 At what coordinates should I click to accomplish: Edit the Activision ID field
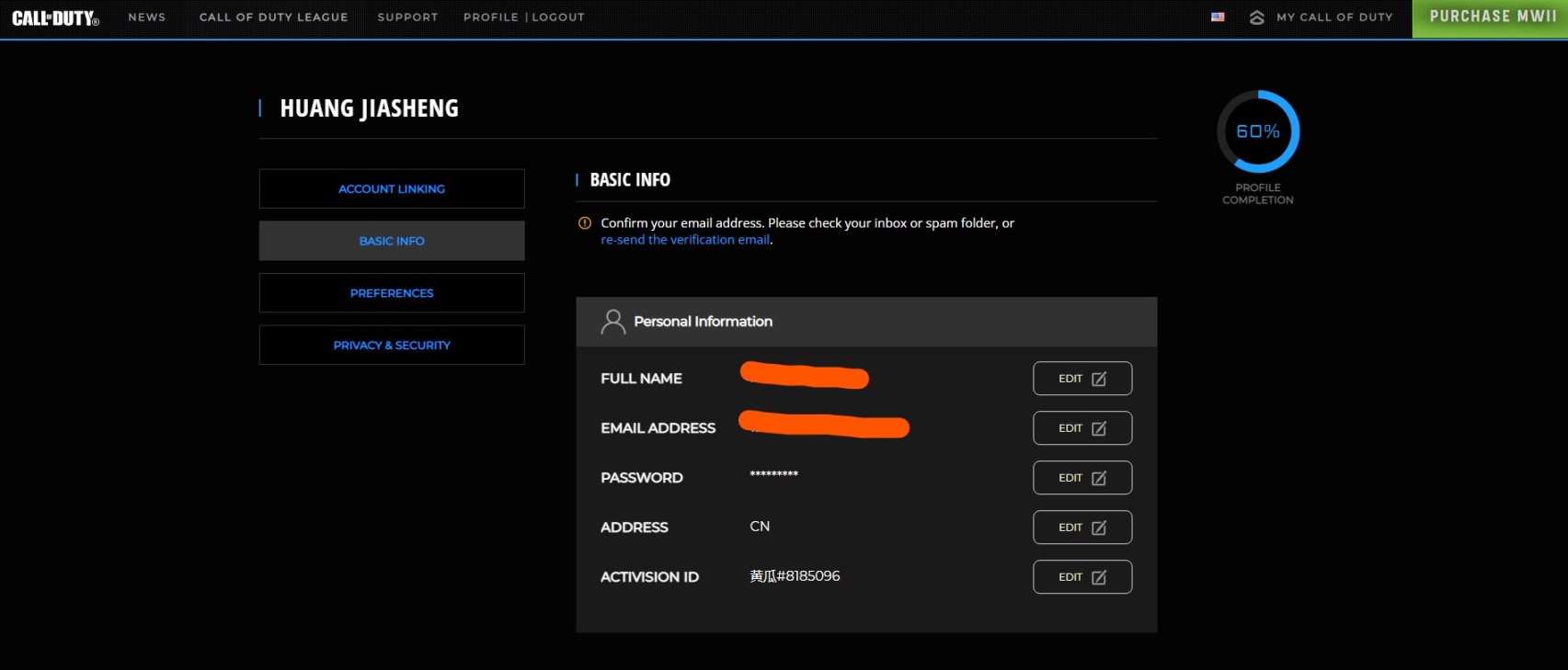(x=1082, y=577)
